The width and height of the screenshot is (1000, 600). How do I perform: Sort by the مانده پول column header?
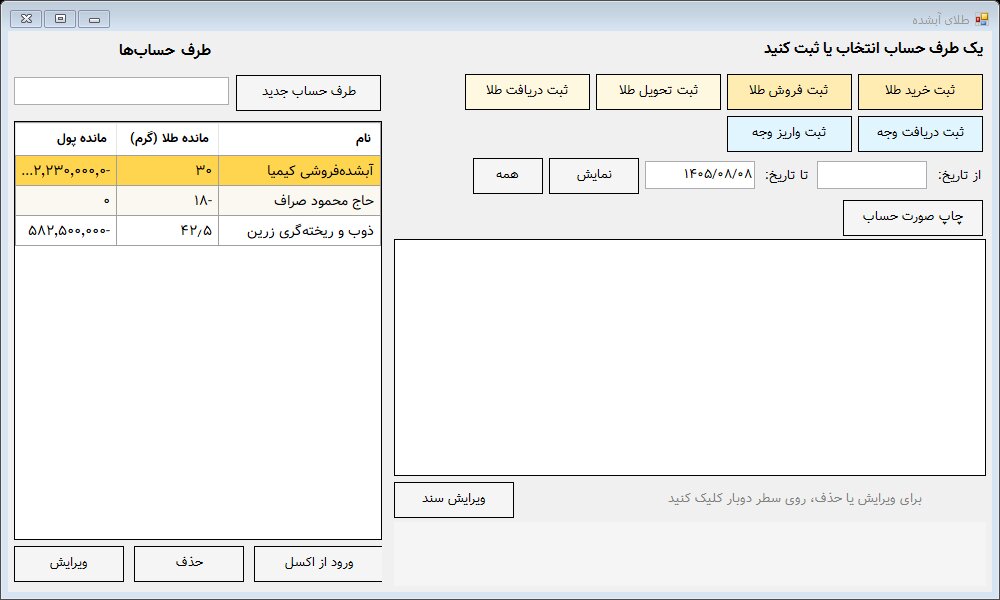(66, 138)
